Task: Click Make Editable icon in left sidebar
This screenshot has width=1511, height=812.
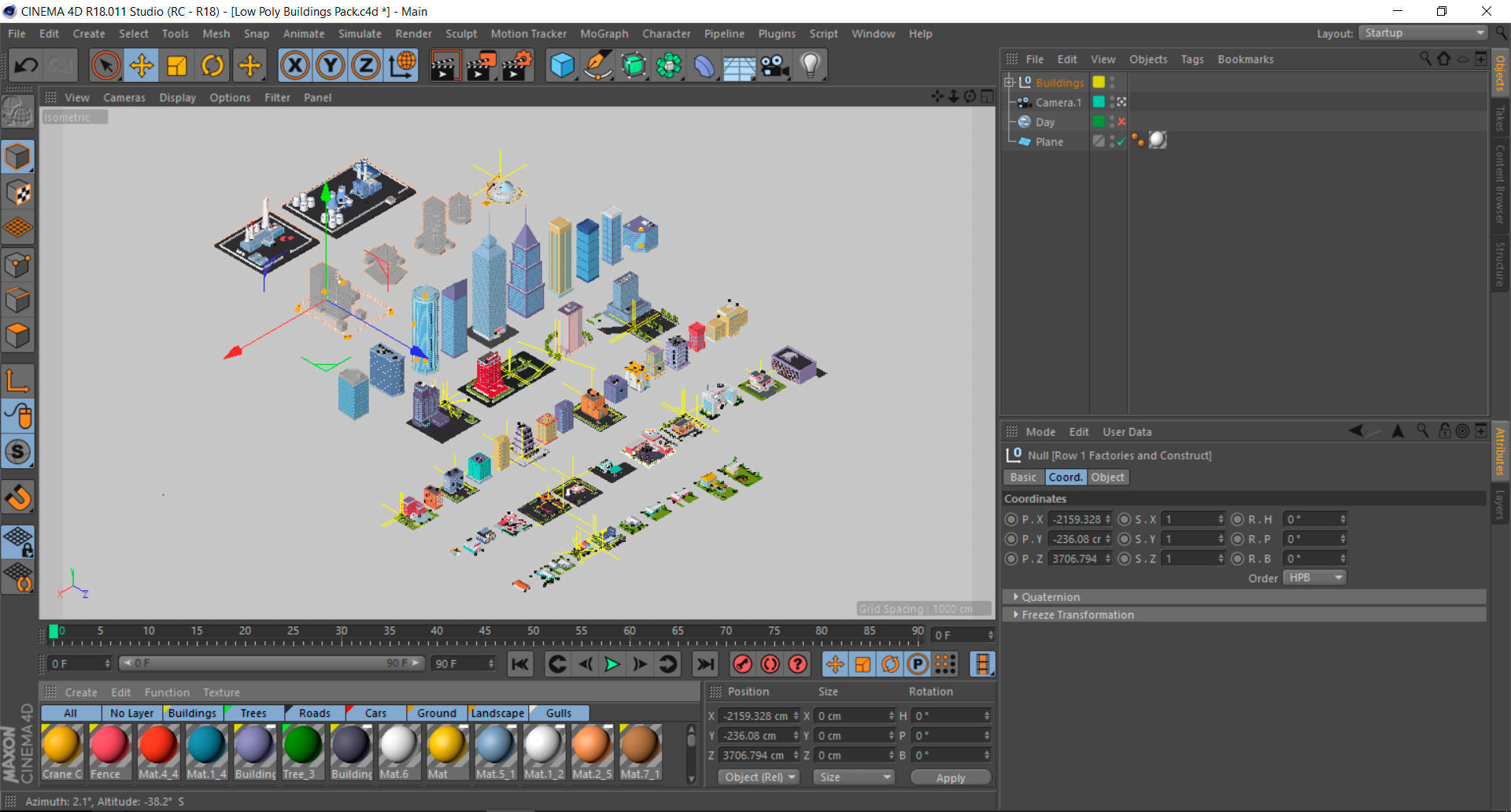Action: tap(18, 112)
